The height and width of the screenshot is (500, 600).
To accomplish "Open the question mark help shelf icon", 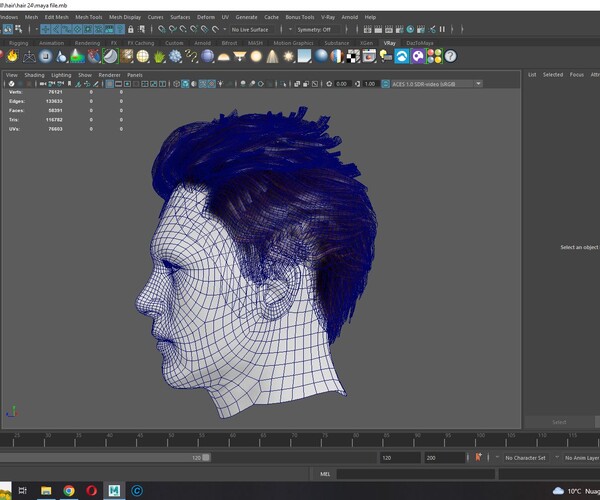I will 450,56.
